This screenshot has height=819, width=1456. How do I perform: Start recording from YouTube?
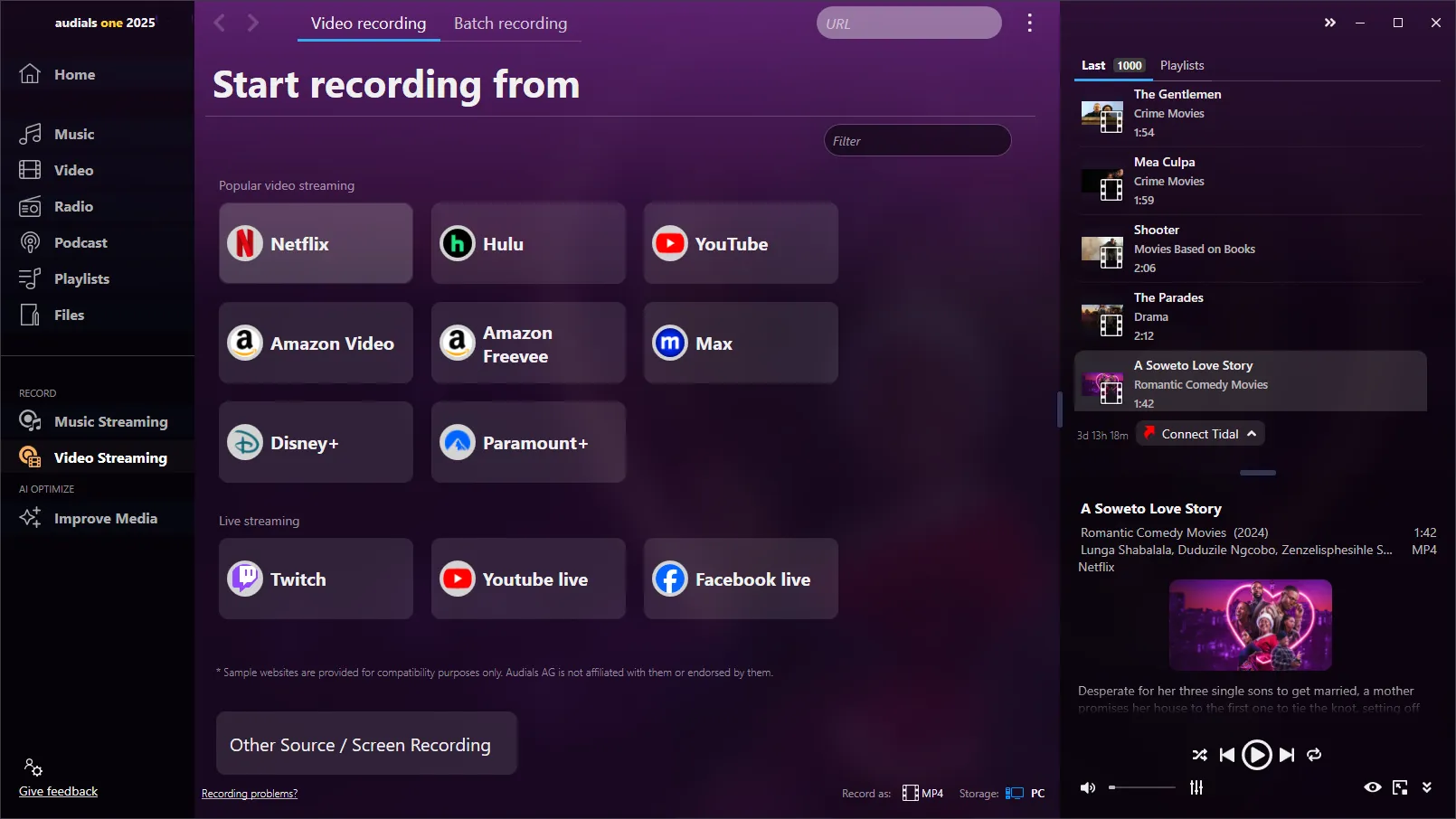(x=741, y=243)
